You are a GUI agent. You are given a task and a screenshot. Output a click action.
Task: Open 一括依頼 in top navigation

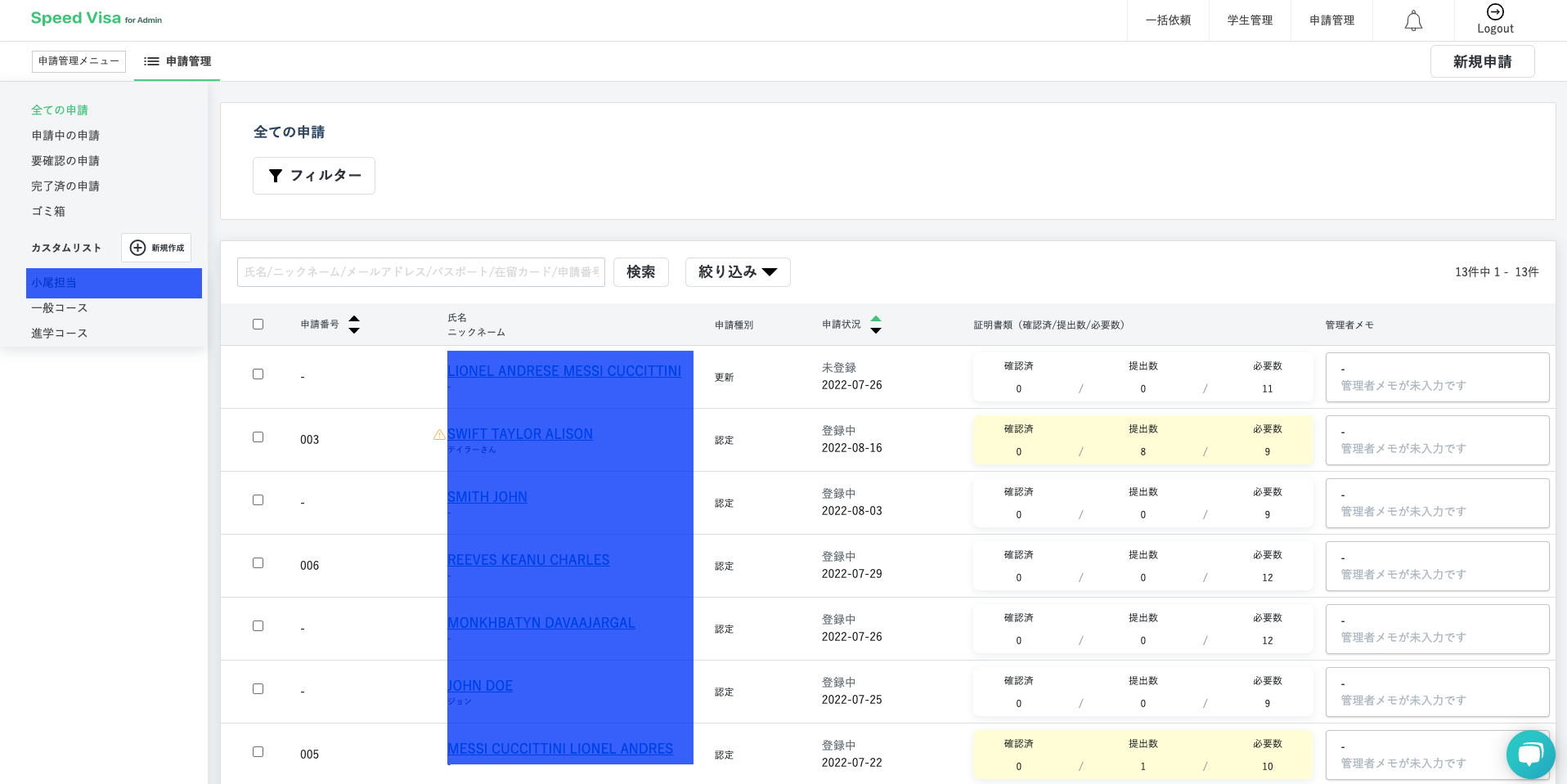(x=1168, y=20)
